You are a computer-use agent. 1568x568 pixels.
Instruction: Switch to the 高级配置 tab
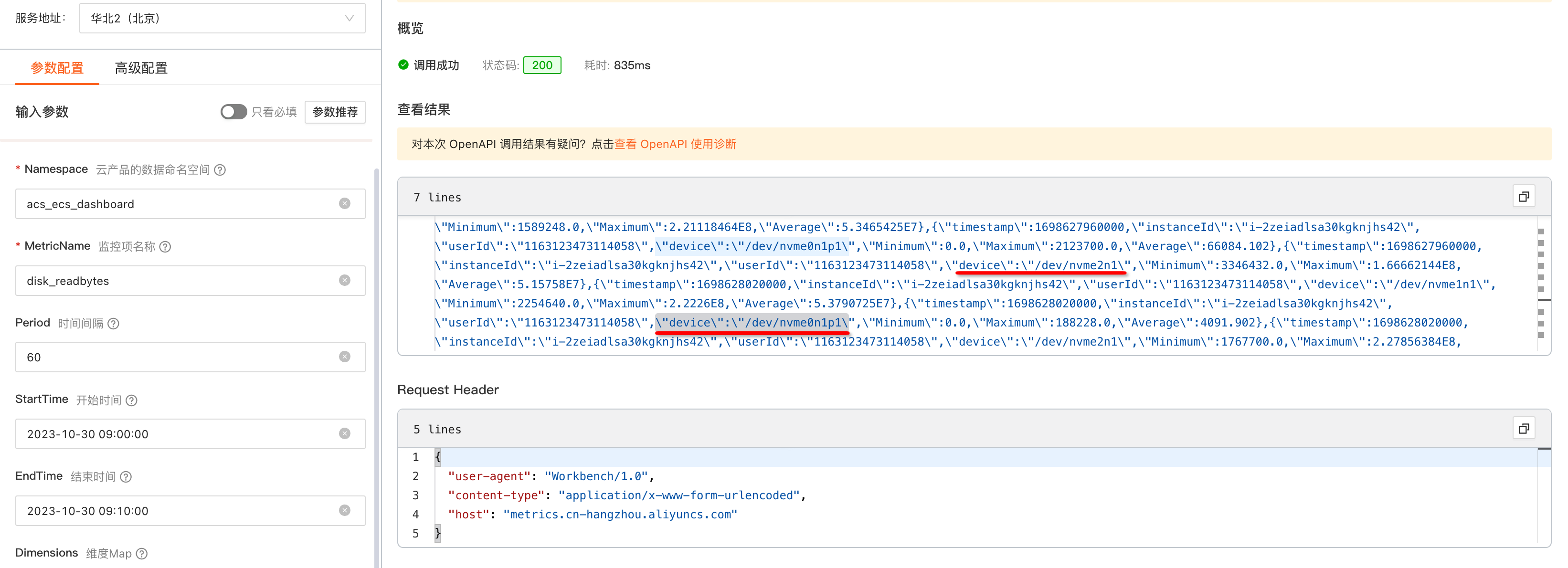click(140, 68)
